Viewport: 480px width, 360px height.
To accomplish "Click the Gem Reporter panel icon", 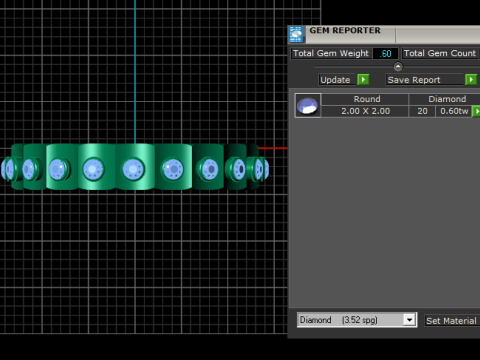I will pyautogui.click(x=296, y=35).
